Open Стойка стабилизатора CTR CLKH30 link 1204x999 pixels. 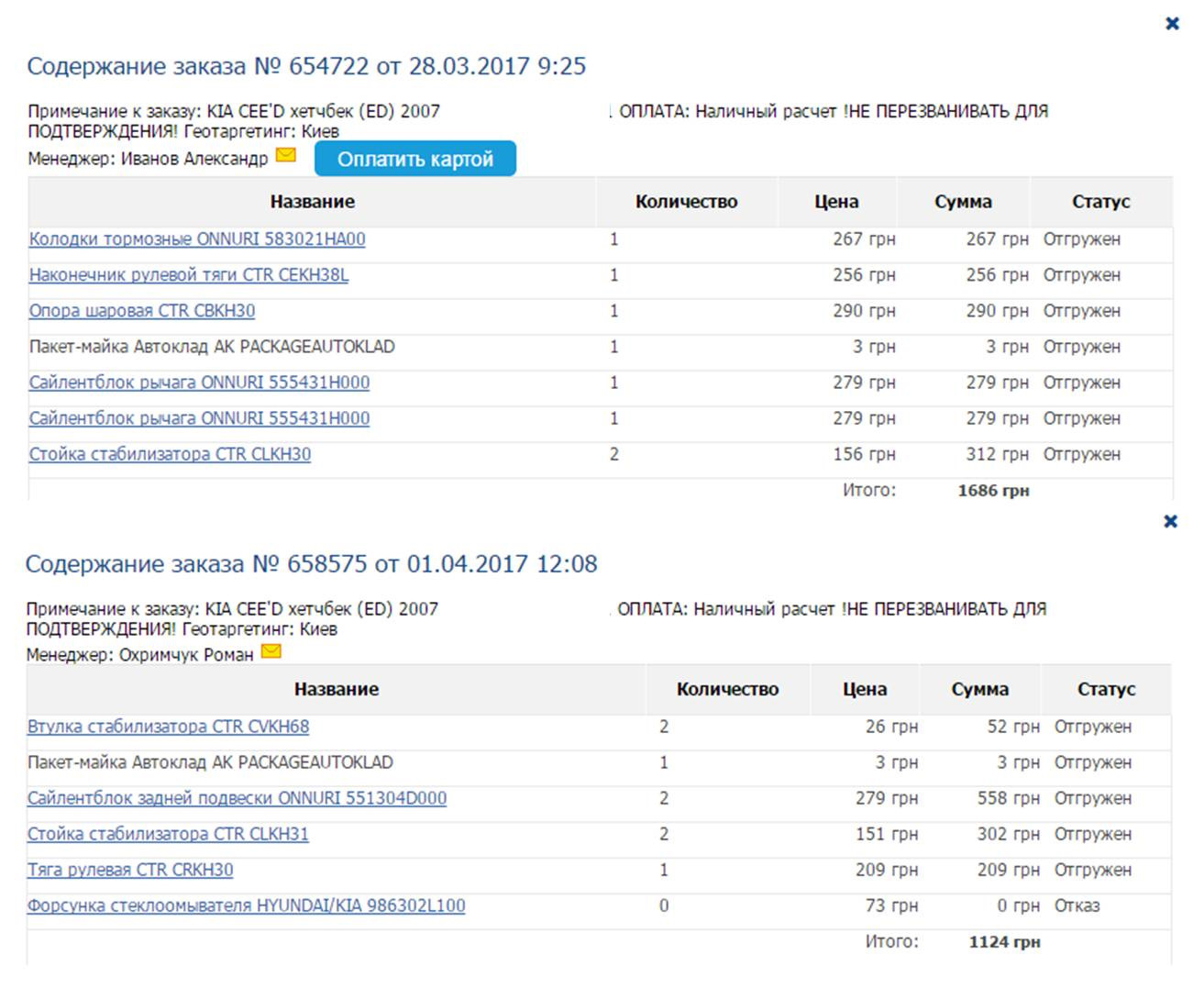[170, 454]
